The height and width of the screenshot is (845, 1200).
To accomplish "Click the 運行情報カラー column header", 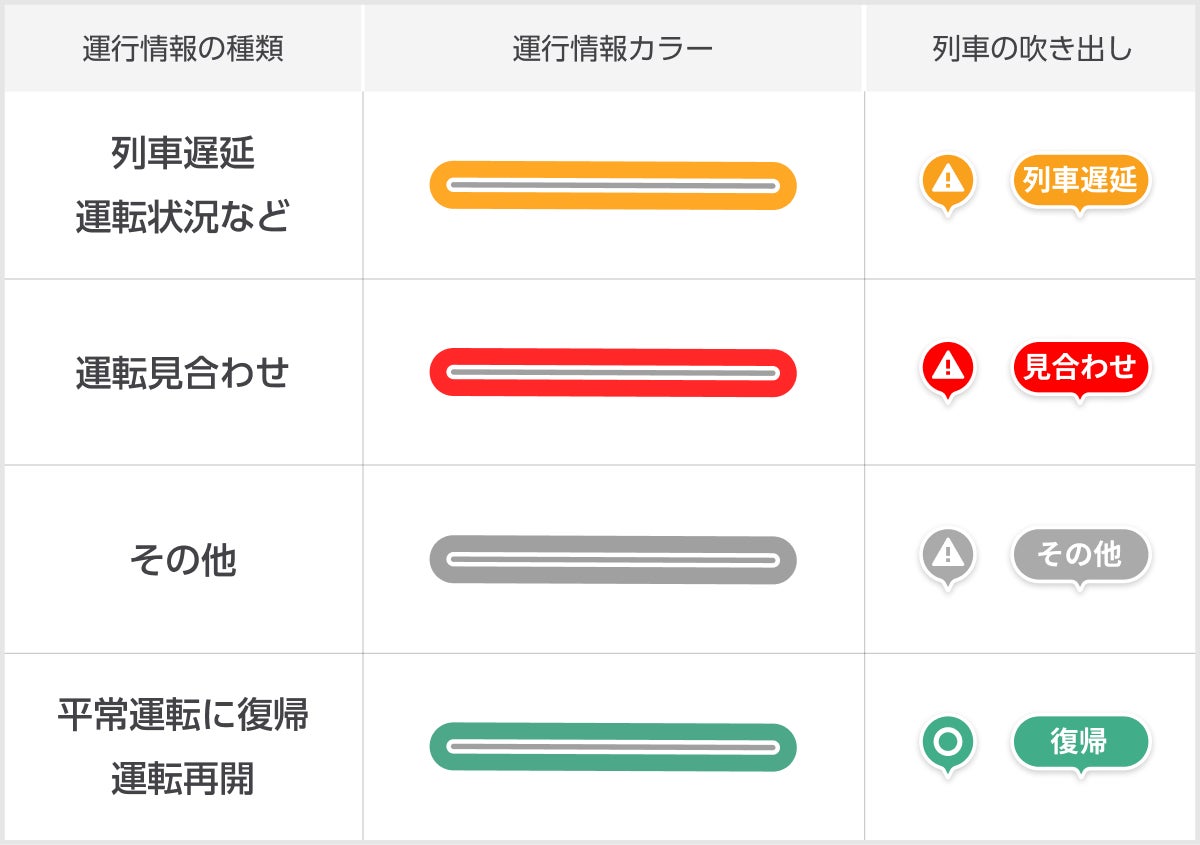I will [613, 49].
